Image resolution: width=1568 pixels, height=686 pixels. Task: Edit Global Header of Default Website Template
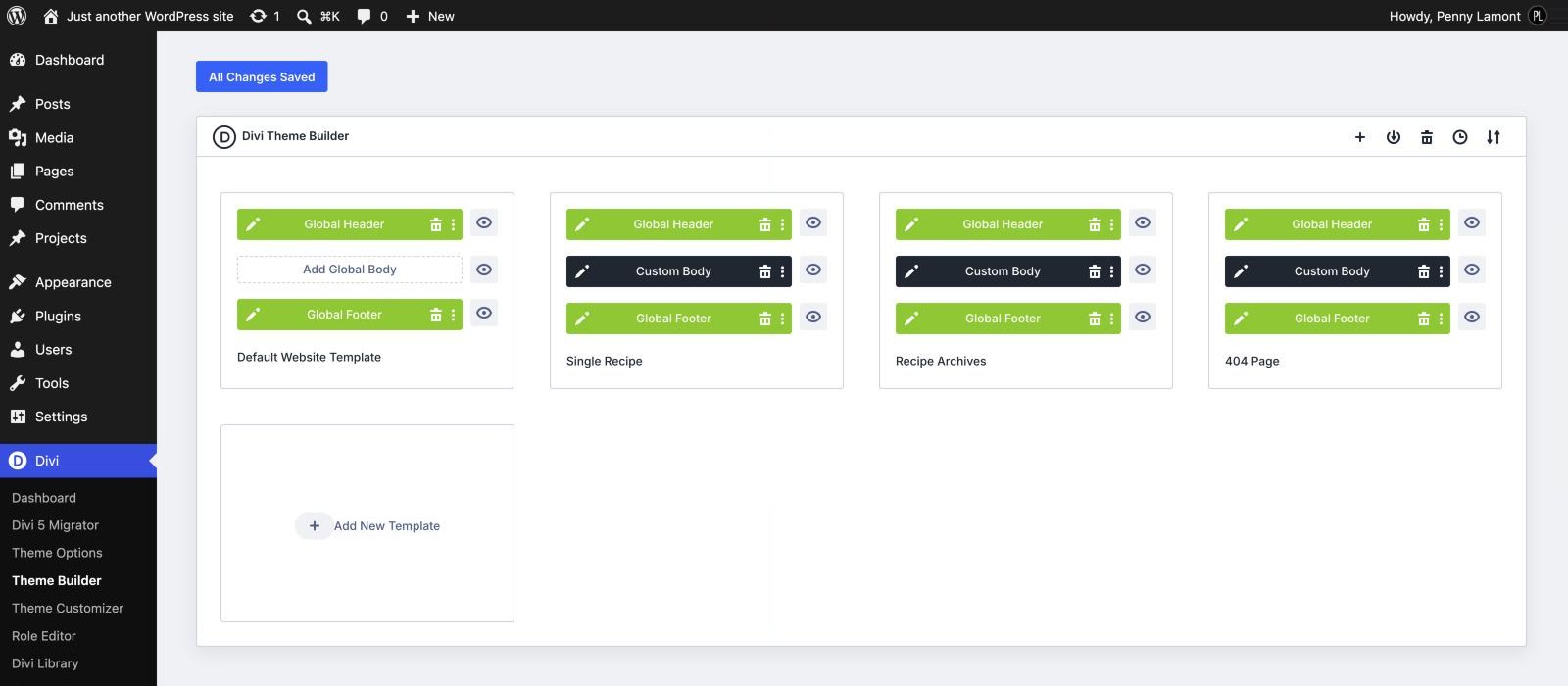[x=253, y=224]
